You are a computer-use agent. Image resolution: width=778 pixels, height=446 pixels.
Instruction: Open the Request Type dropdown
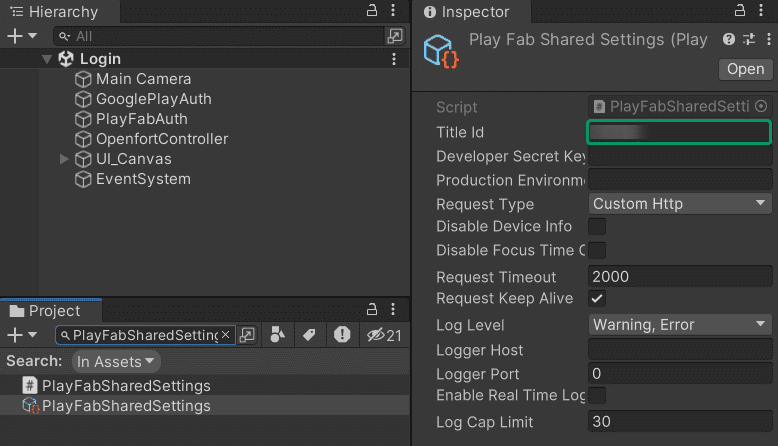click(x=680, y=203)
